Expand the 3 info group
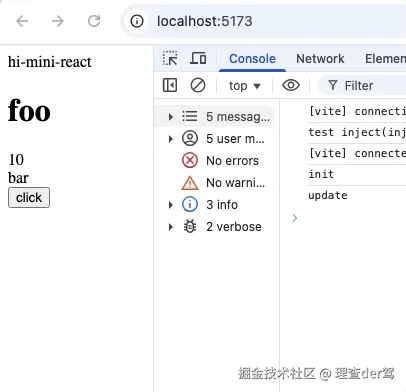Image resolution: width=406 pixels, height=392 pixels. click(171, 205)
